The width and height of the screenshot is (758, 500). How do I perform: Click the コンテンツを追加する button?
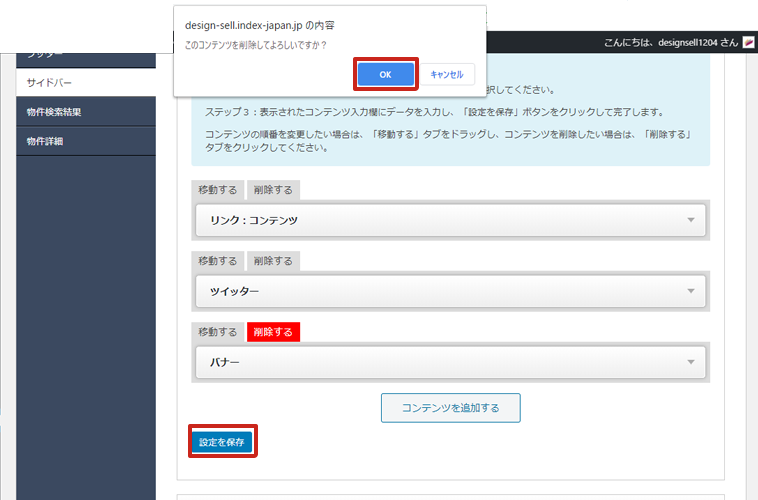450,408
